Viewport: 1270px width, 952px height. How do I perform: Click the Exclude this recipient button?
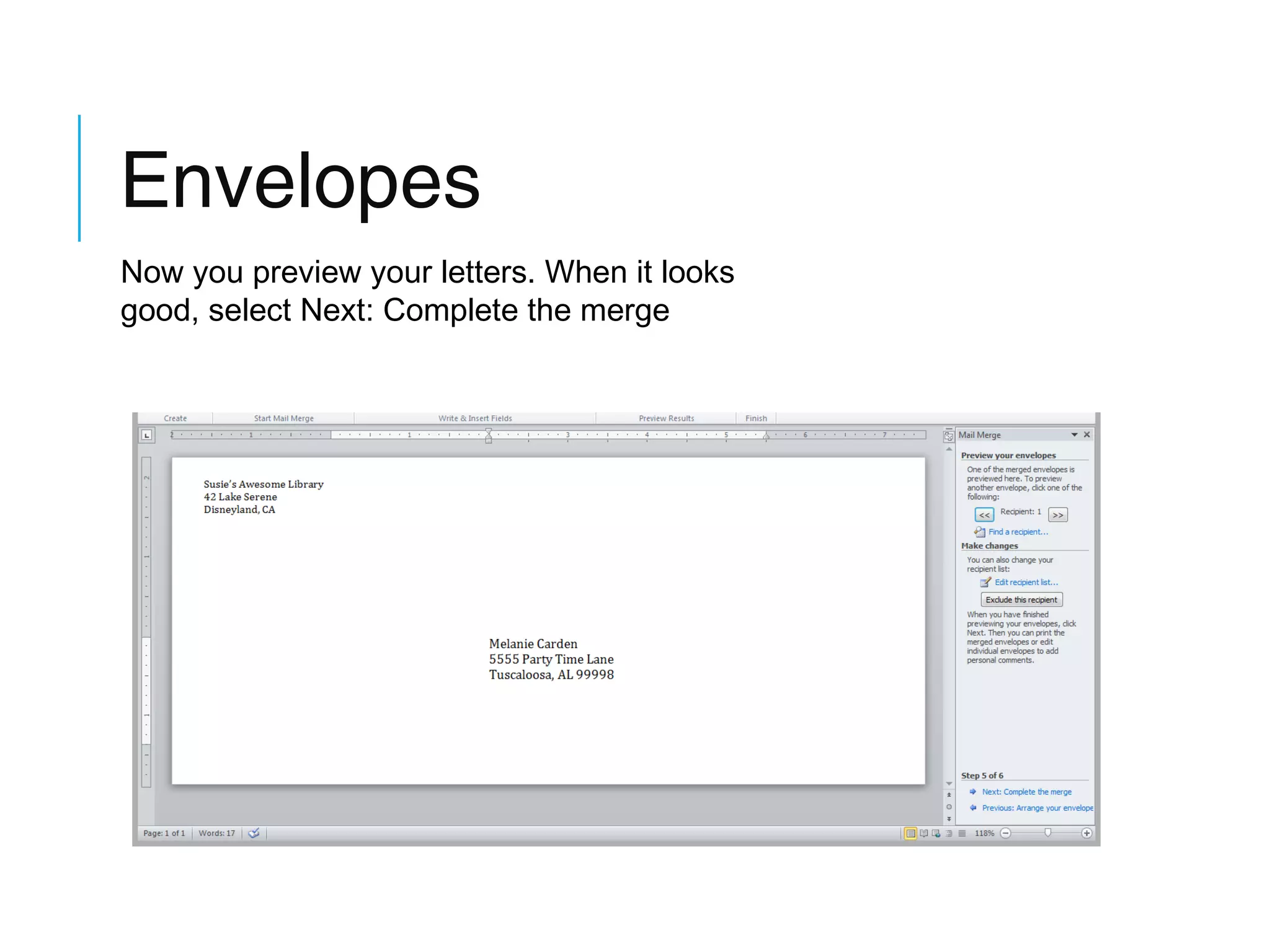tap(1021, 599)
